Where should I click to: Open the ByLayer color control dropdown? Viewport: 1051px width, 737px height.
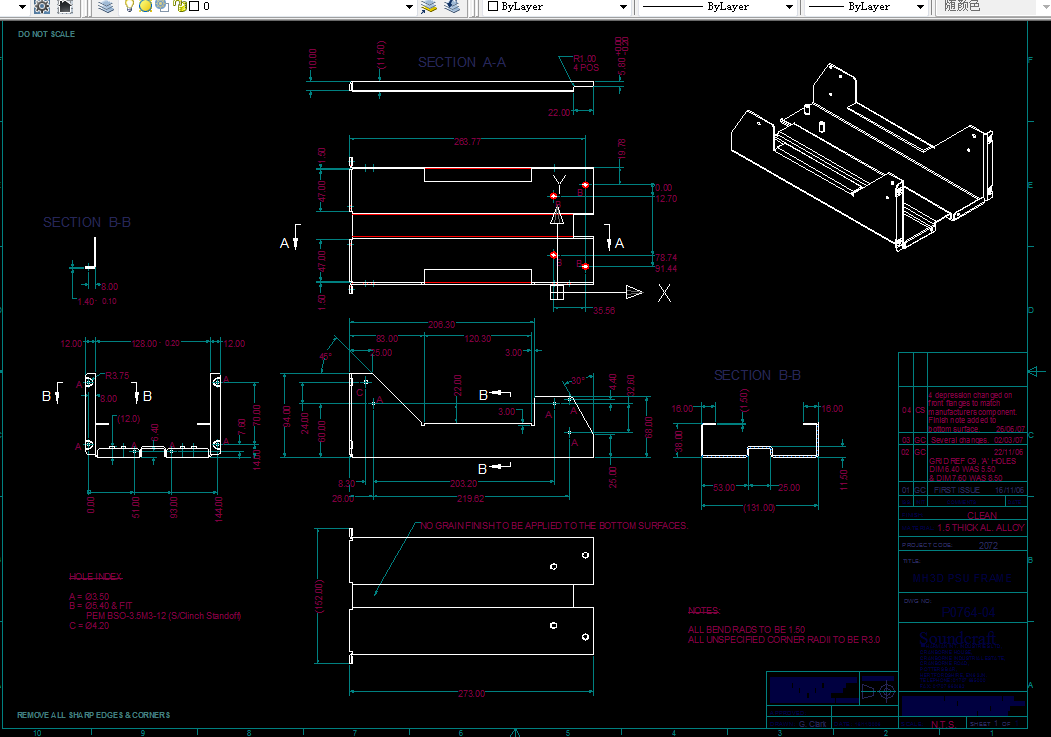click(x=623, y=7)
